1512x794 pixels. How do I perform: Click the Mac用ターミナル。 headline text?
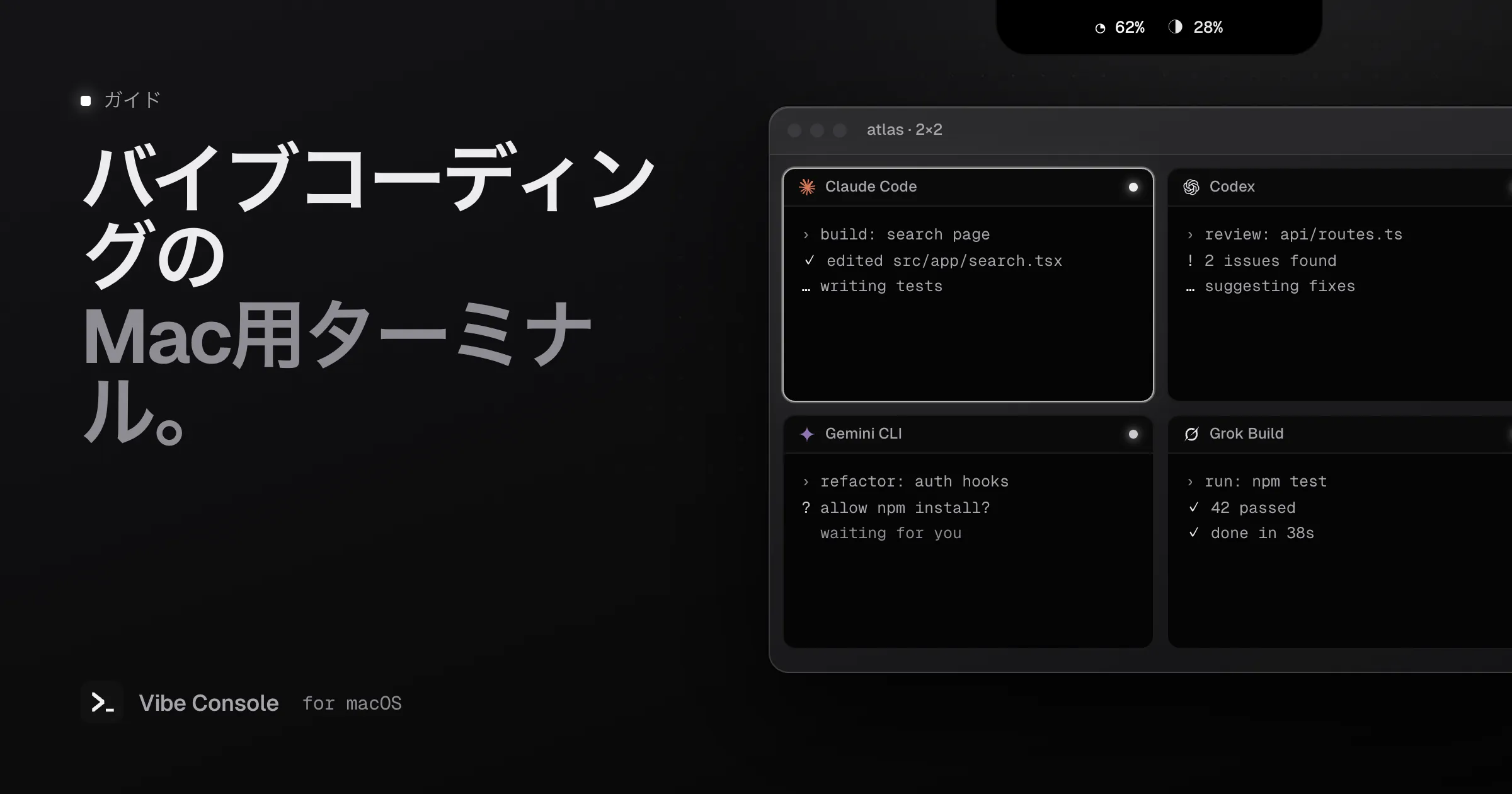pos(337,372)
